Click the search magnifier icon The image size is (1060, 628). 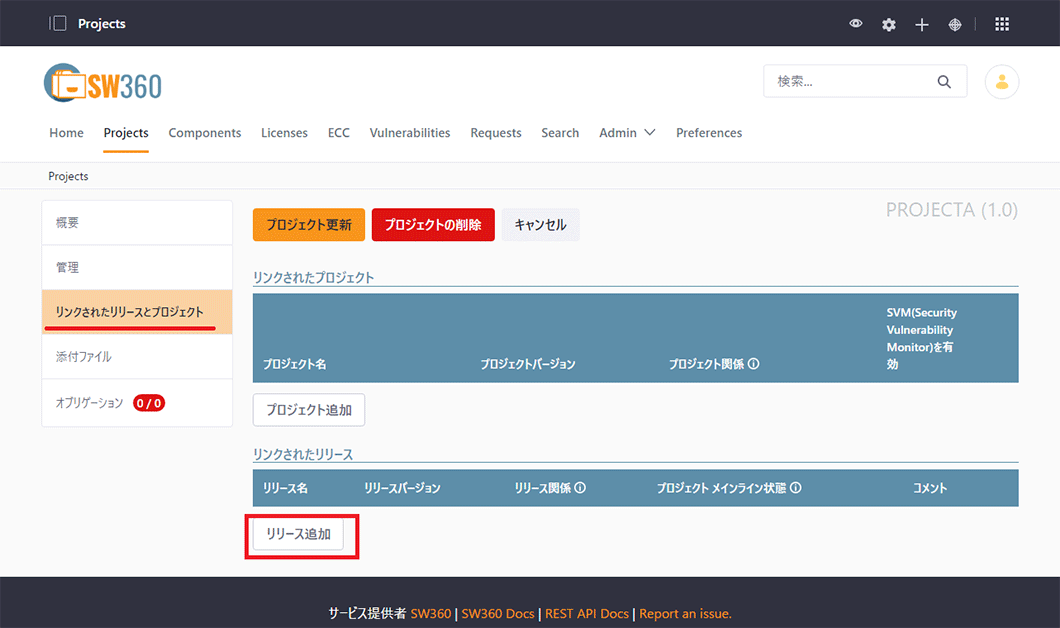pyautogui.click(x=944, y=82)
